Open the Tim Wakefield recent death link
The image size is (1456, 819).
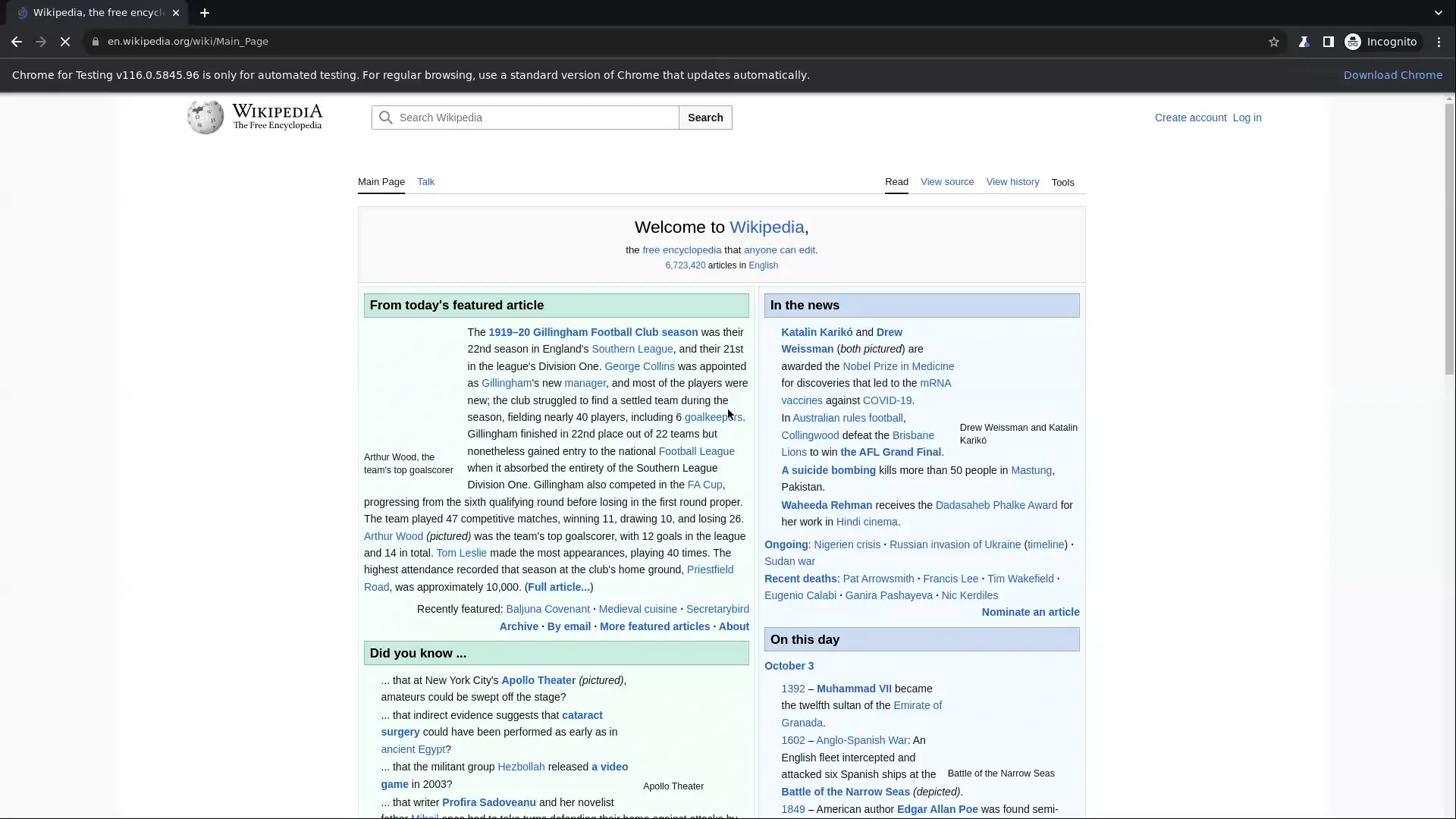tap(1020, 579)
